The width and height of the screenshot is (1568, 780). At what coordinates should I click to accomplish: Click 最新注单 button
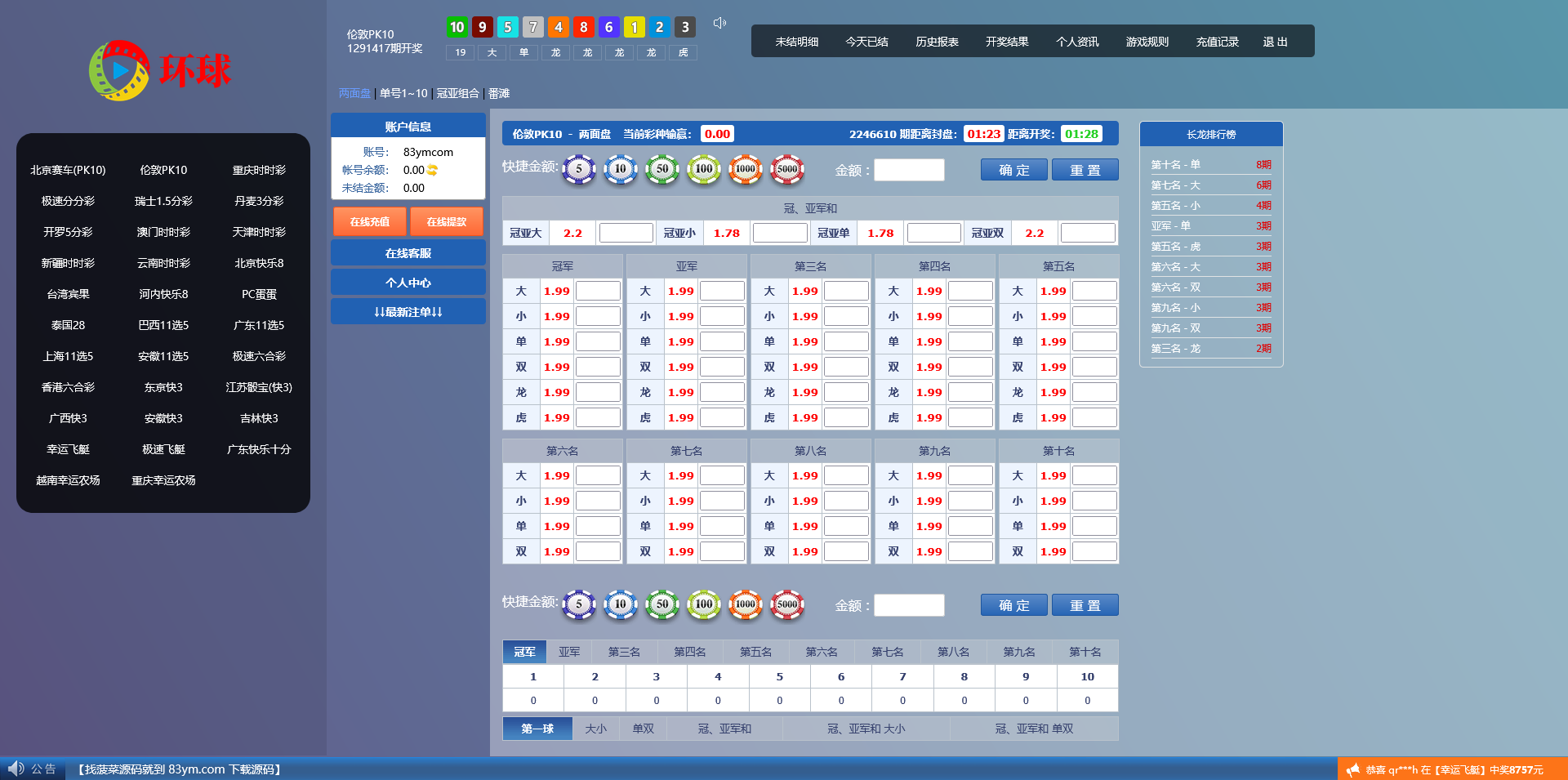[x=408, y=312]
